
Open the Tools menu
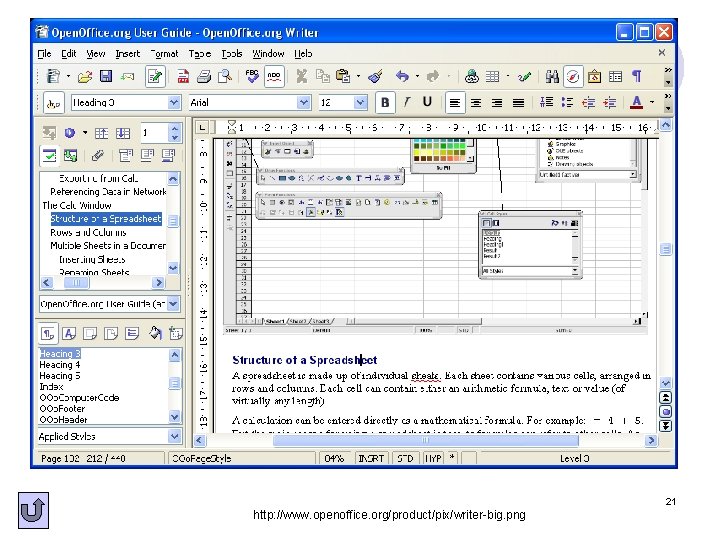232,54
